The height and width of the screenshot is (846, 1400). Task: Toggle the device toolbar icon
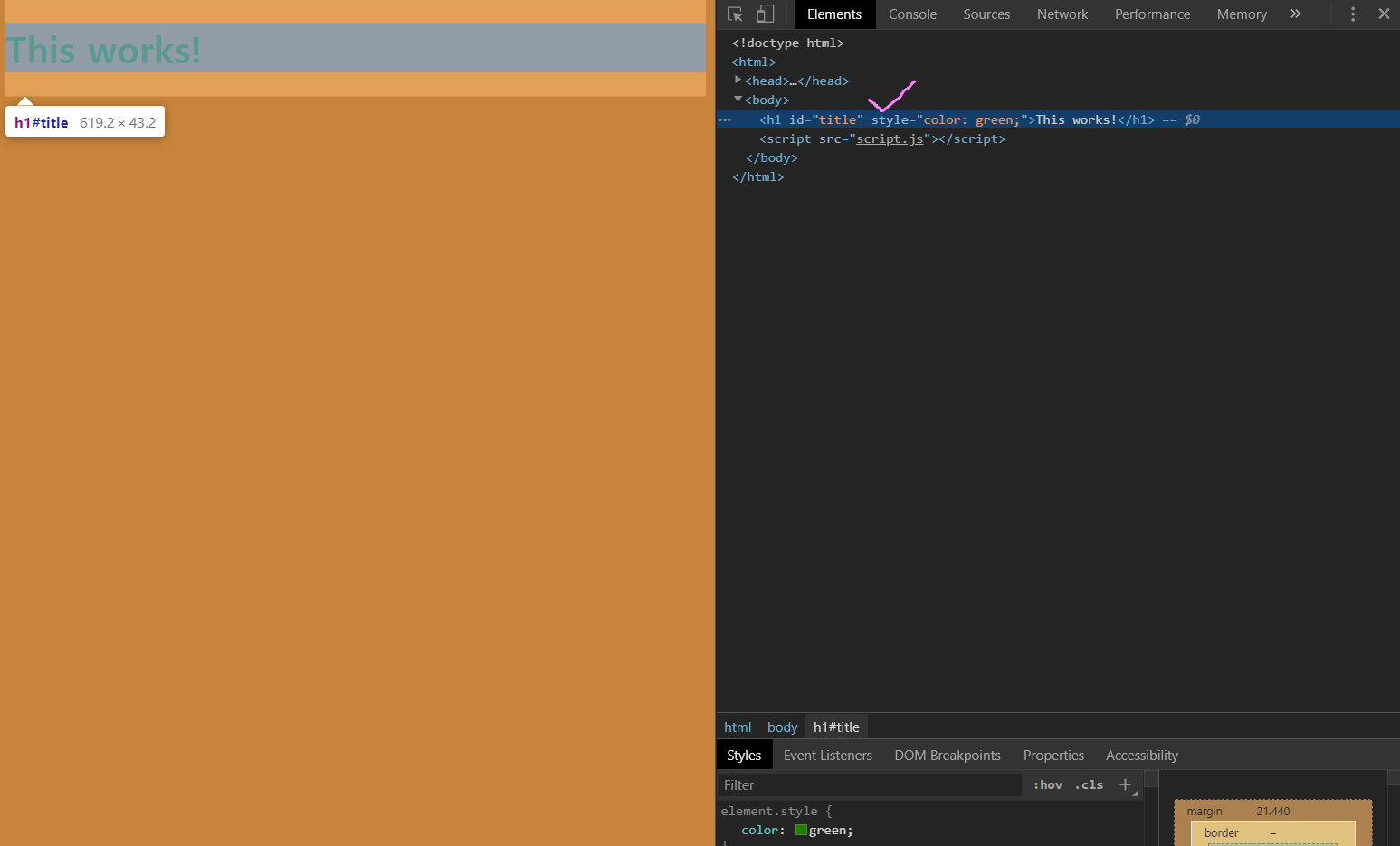(766, 14)
